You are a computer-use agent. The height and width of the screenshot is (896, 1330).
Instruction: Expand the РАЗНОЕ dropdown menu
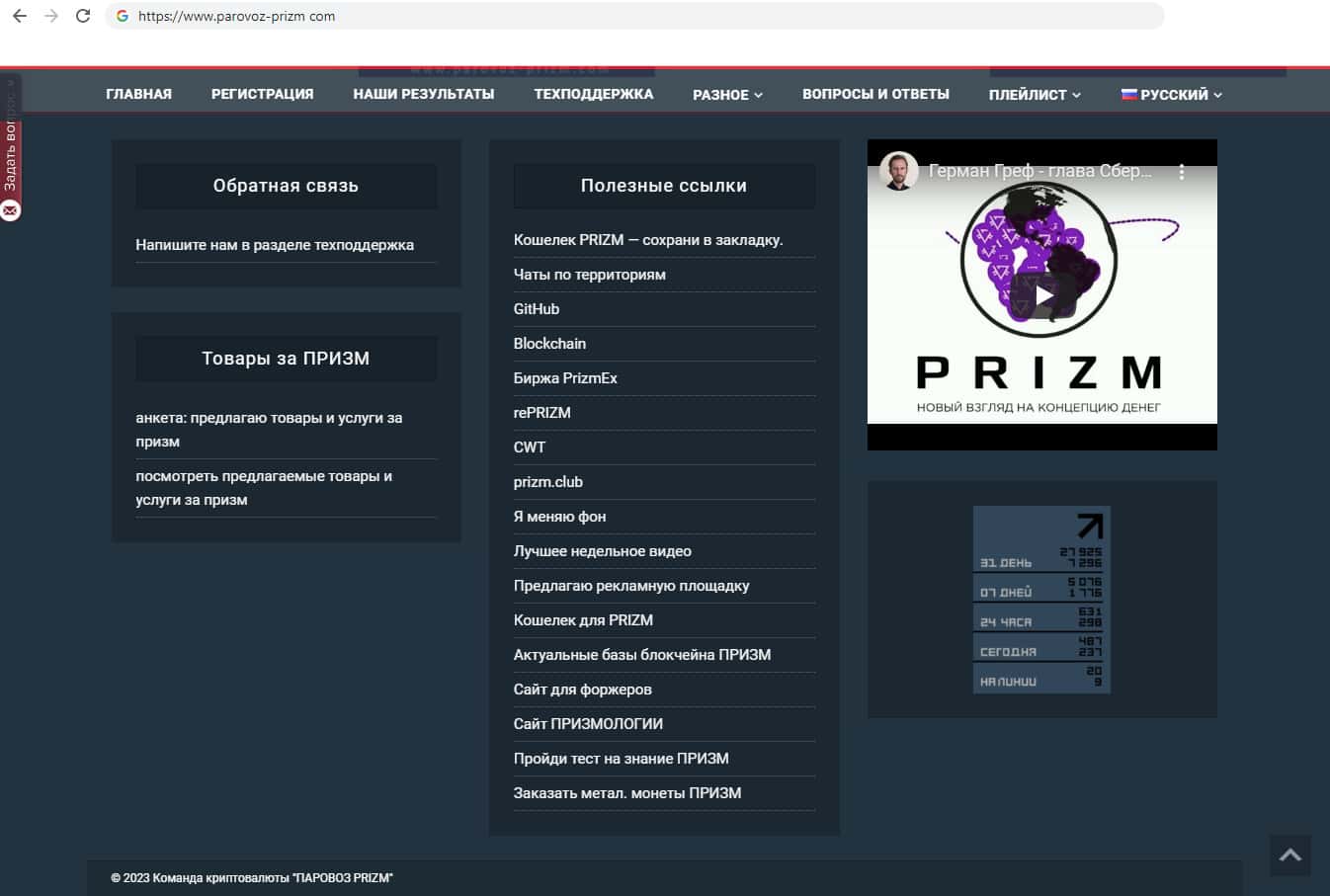728,95
